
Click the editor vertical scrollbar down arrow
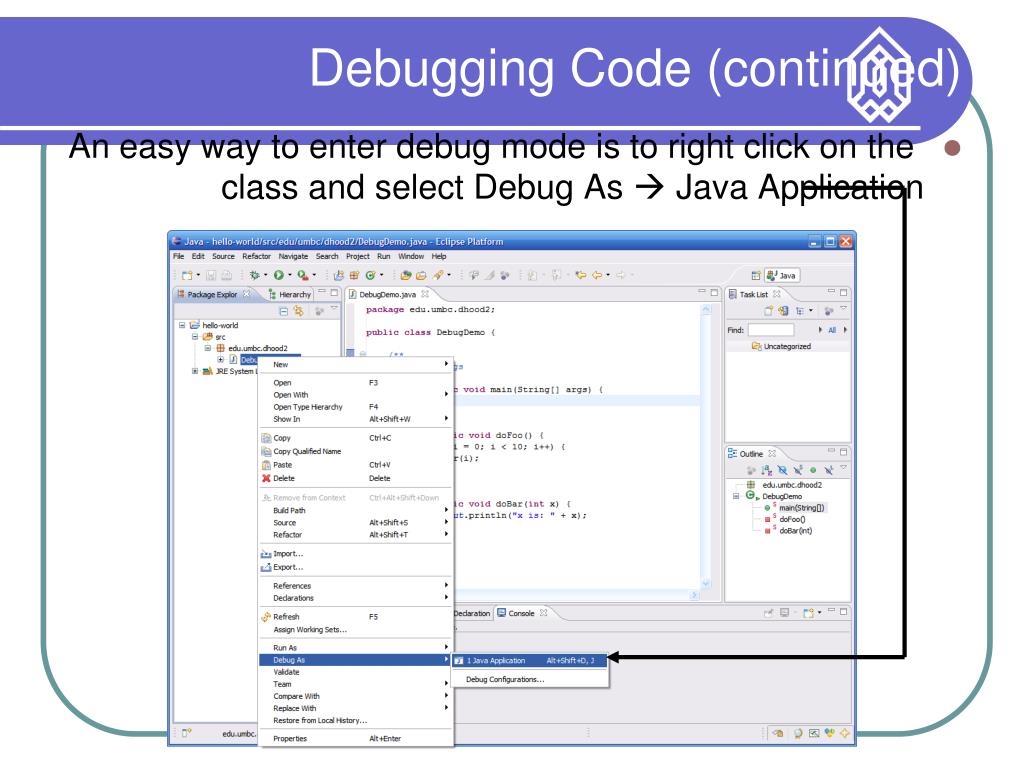tap(705, 583)
